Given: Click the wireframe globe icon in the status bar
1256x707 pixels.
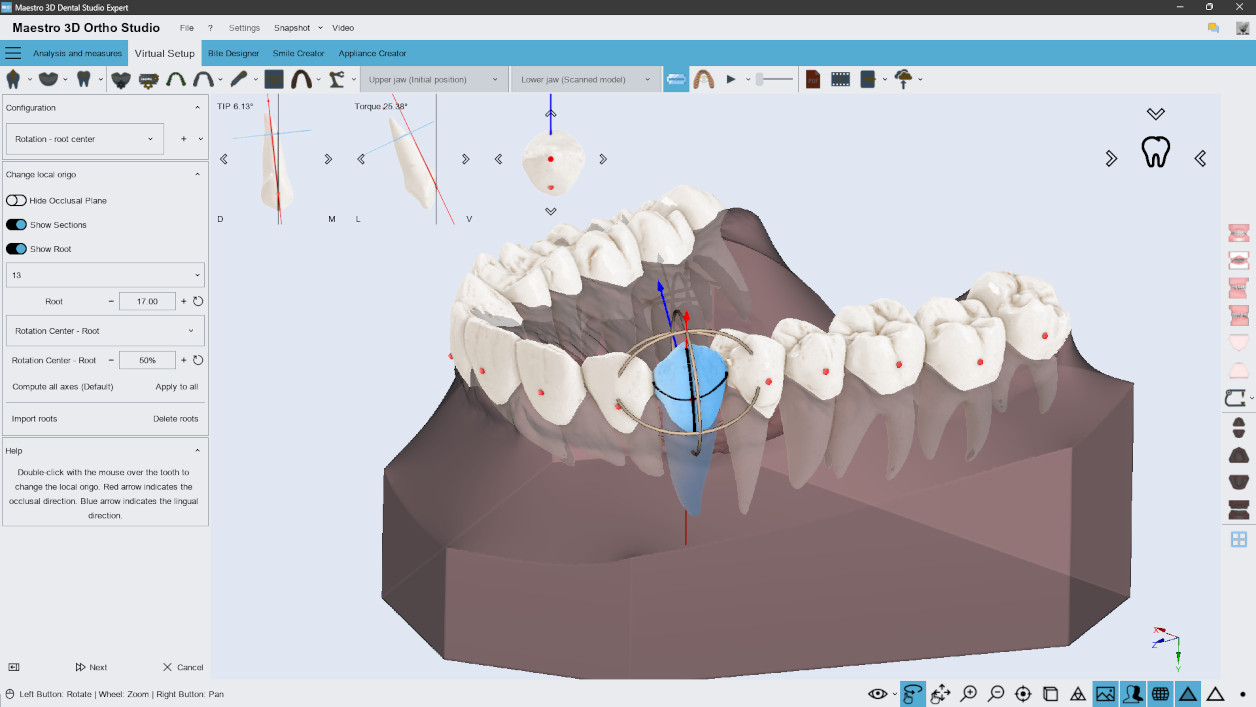Looking at the screenshot, I should (x=1161, y=693).
